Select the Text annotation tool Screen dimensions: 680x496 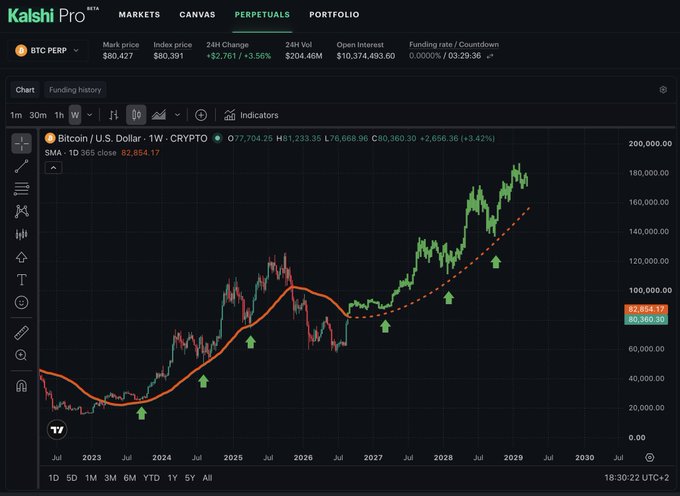tap(22, 280)
